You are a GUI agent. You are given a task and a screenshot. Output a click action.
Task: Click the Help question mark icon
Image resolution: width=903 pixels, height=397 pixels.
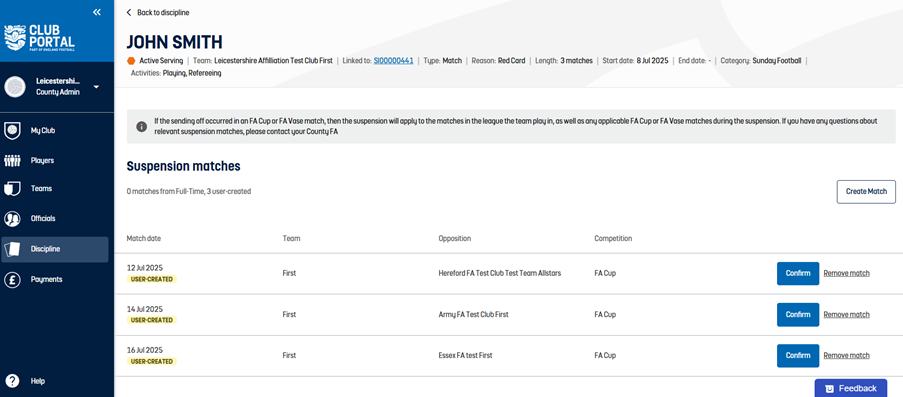12,381
